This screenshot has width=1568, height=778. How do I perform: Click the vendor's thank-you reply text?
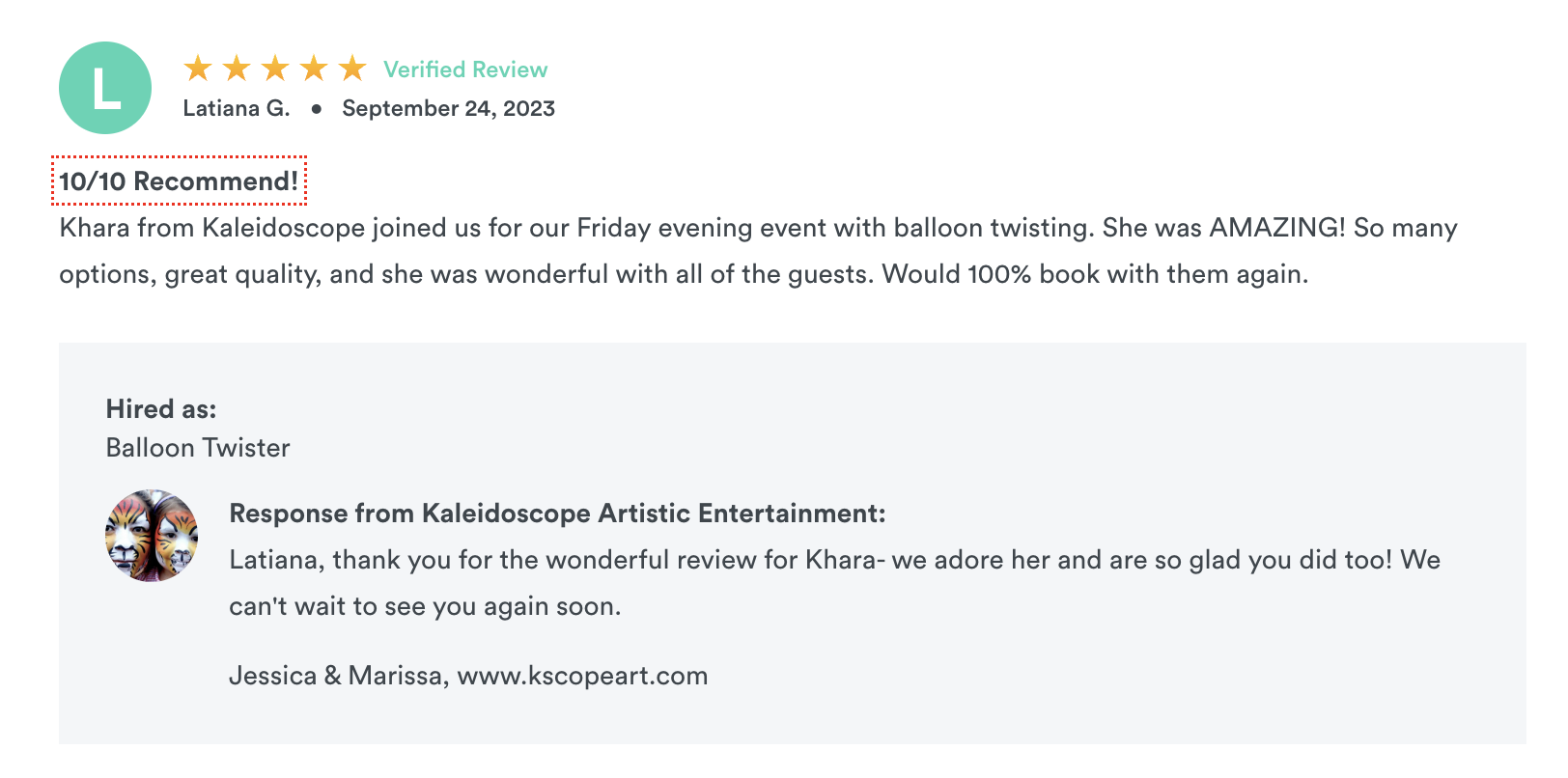[834, 560]
